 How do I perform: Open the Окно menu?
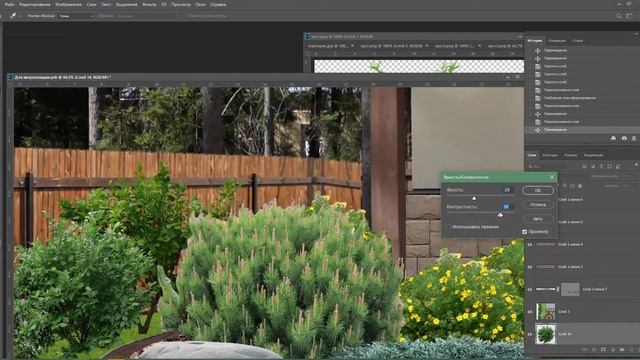pyautogui.click(x=200, y=4)
